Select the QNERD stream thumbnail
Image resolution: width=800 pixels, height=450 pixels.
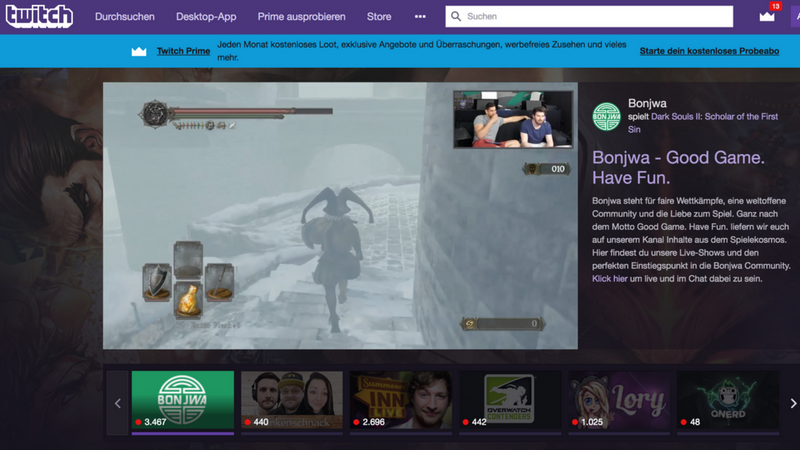click(x=728, y=400)
